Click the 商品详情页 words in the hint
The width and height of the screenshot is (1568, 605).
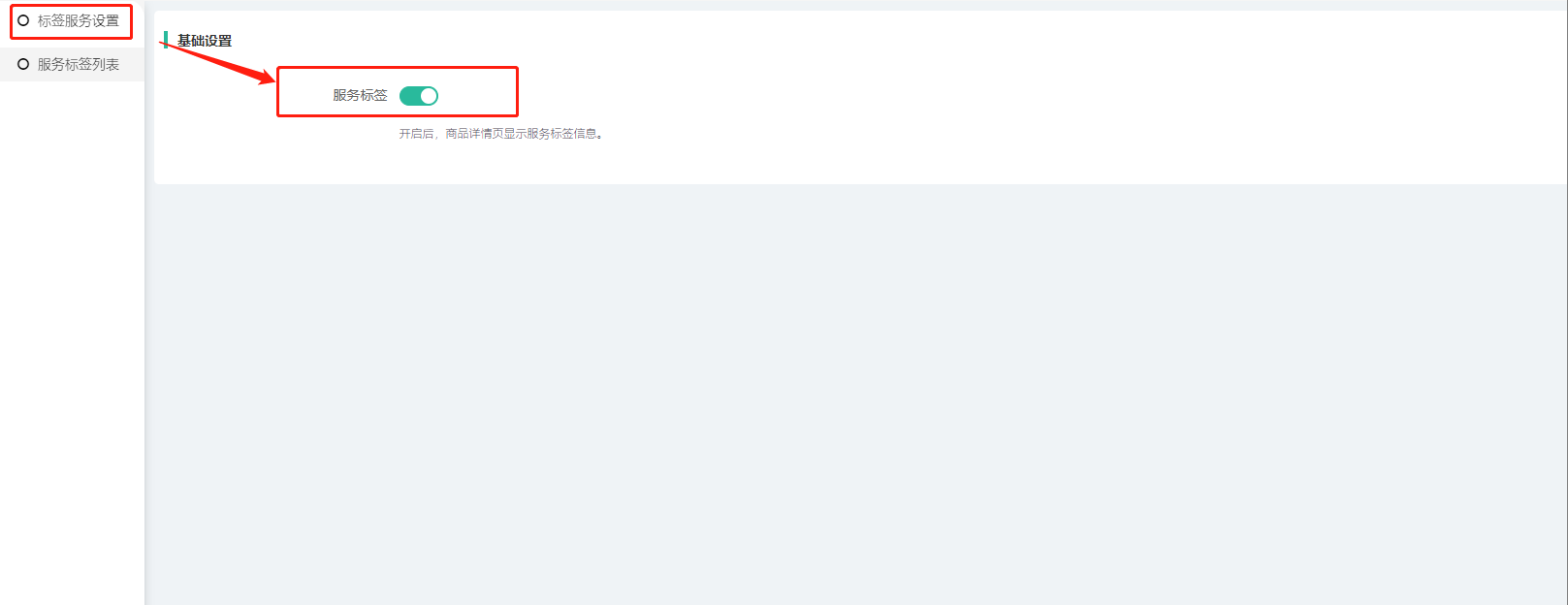point(474,134)
